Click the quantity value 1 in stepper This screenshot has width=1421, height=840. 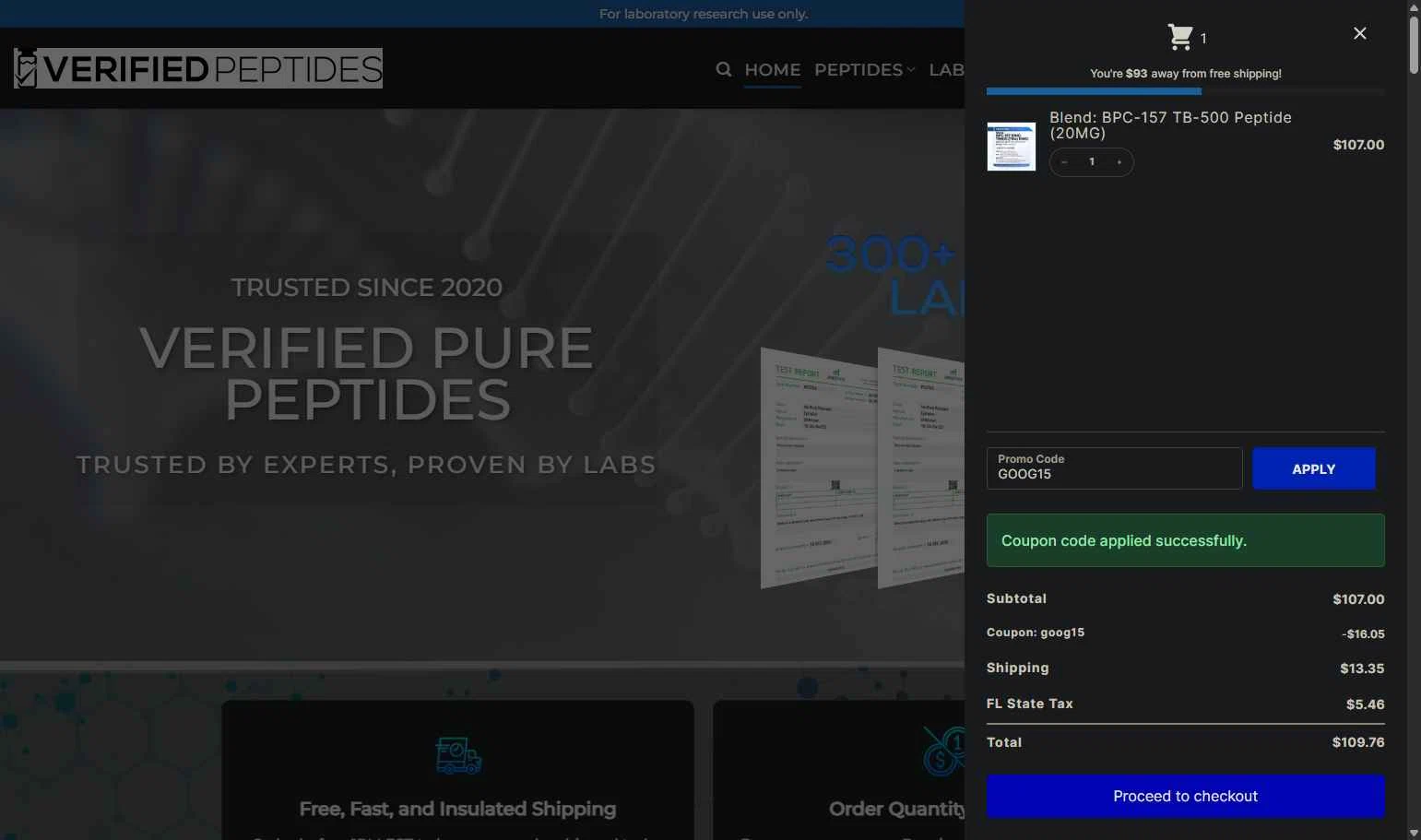click(1092, 162)
